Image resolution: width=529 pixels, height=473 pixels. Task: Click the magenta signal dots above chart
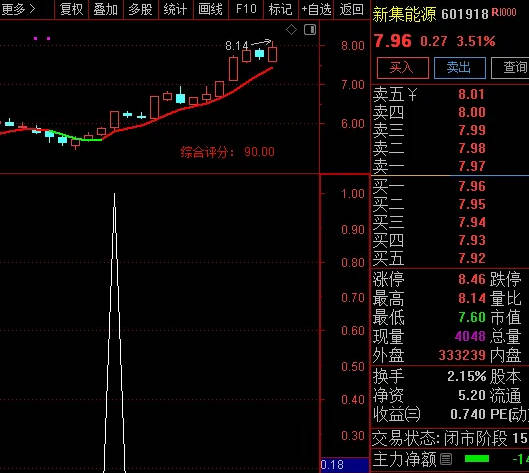click(x=42, y=38)
